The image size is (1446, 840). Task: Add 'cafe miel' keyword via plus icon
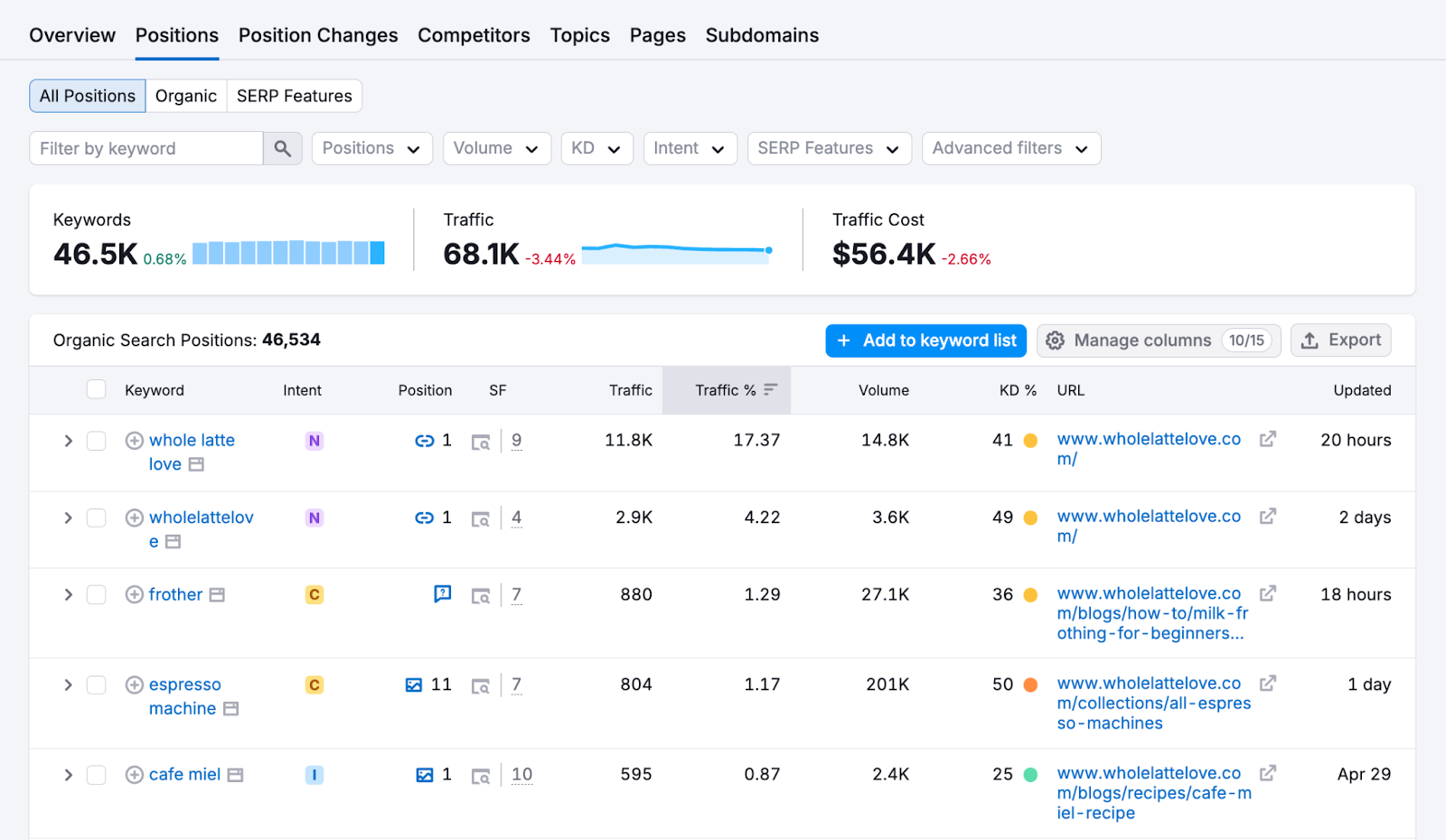coord(134,775)
